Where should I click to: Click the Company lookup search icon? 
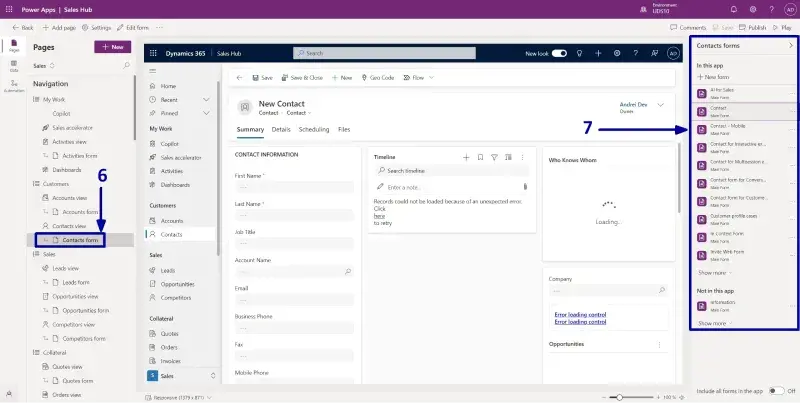(x=662, y=290)
